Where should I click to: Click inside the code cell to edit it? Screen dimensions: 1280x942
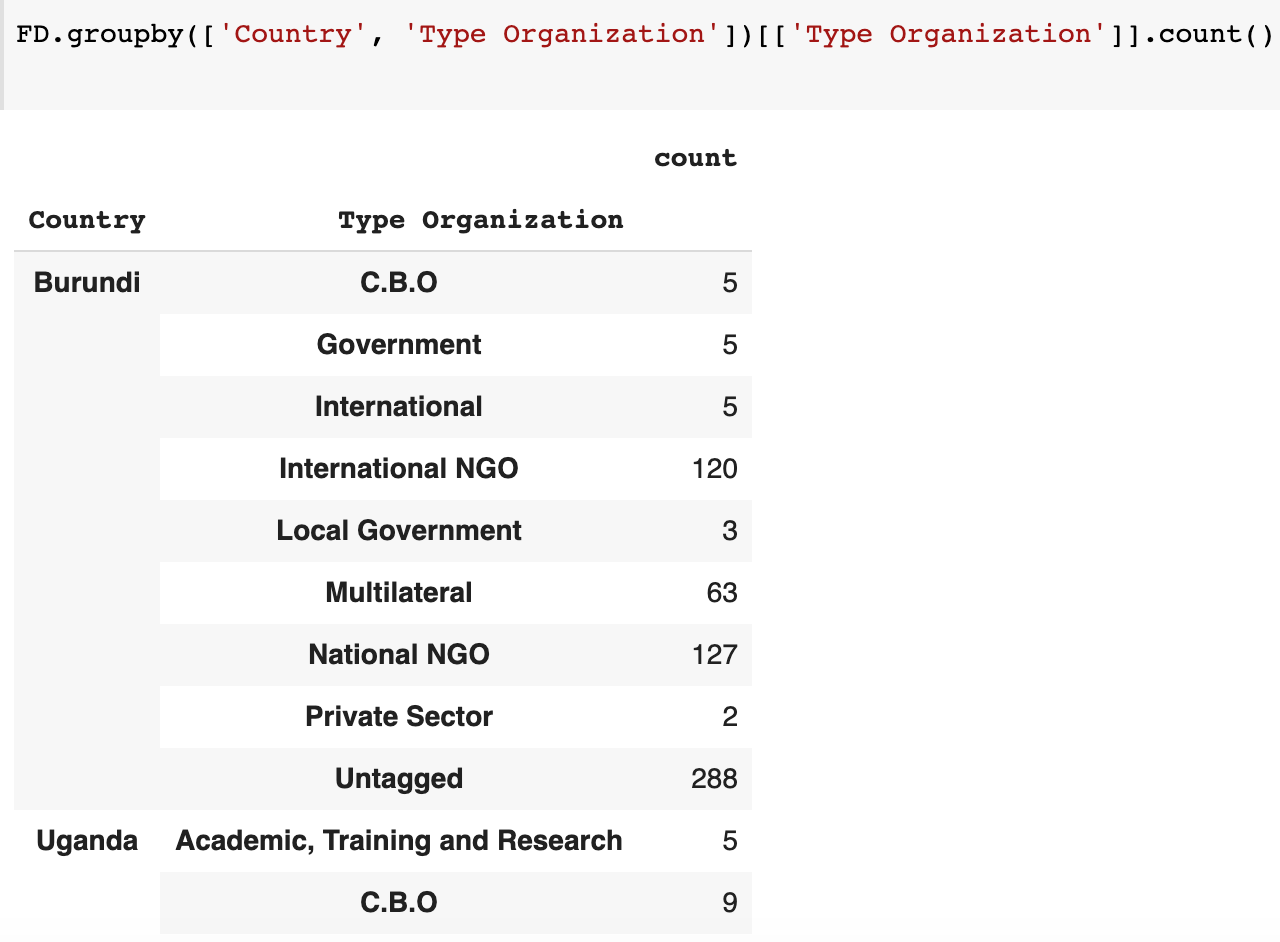(640, 33)
